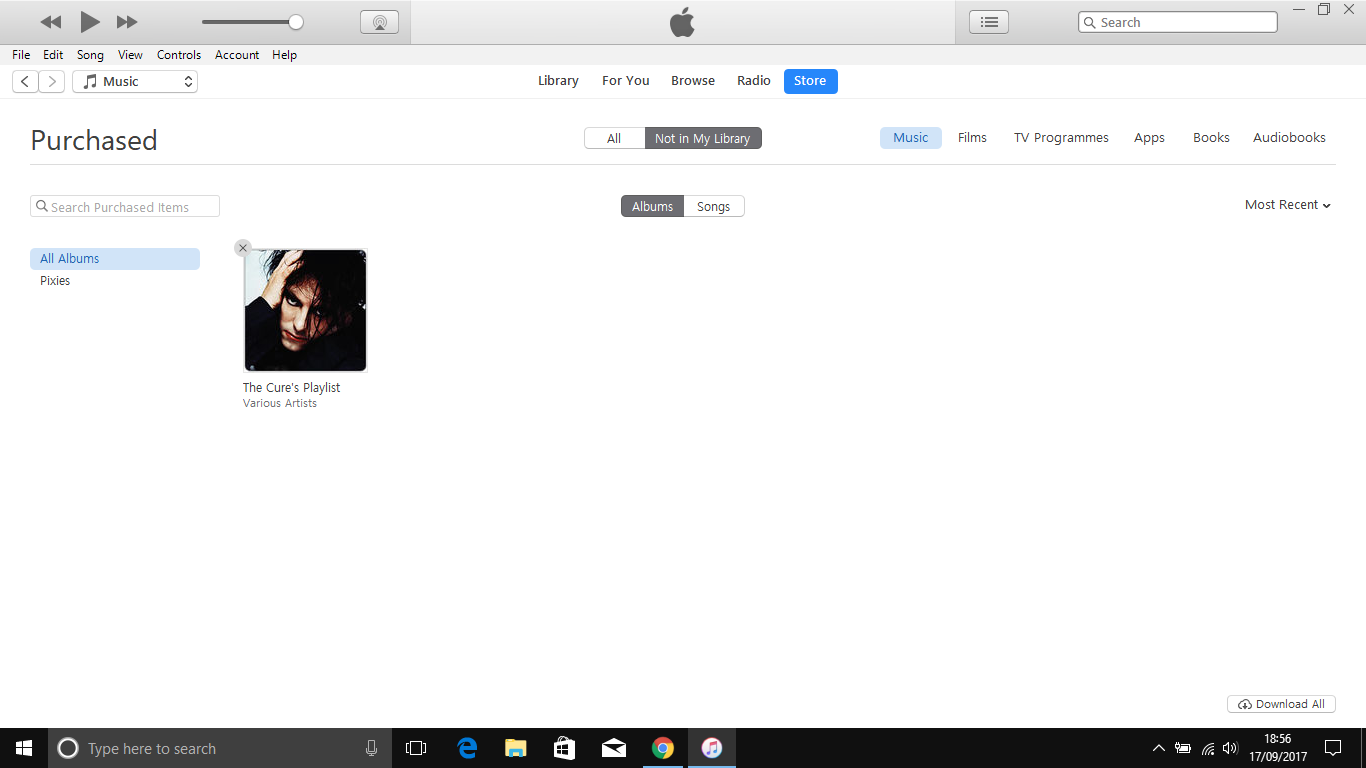Select the Not in My Library filter
1366x768 pixels.
pyautogui.click(x=702, y=138)
